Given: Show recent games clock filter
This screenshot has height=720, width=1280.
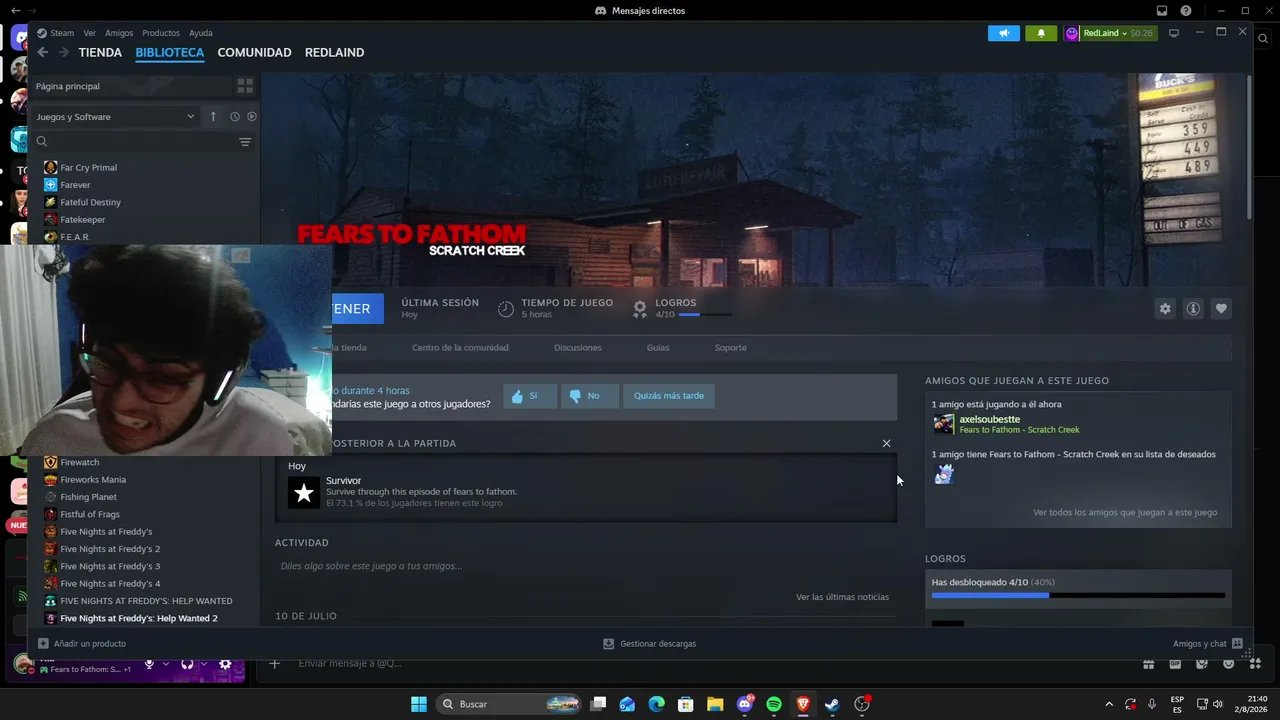Looking at the screenshot, I should coord(235,117).
